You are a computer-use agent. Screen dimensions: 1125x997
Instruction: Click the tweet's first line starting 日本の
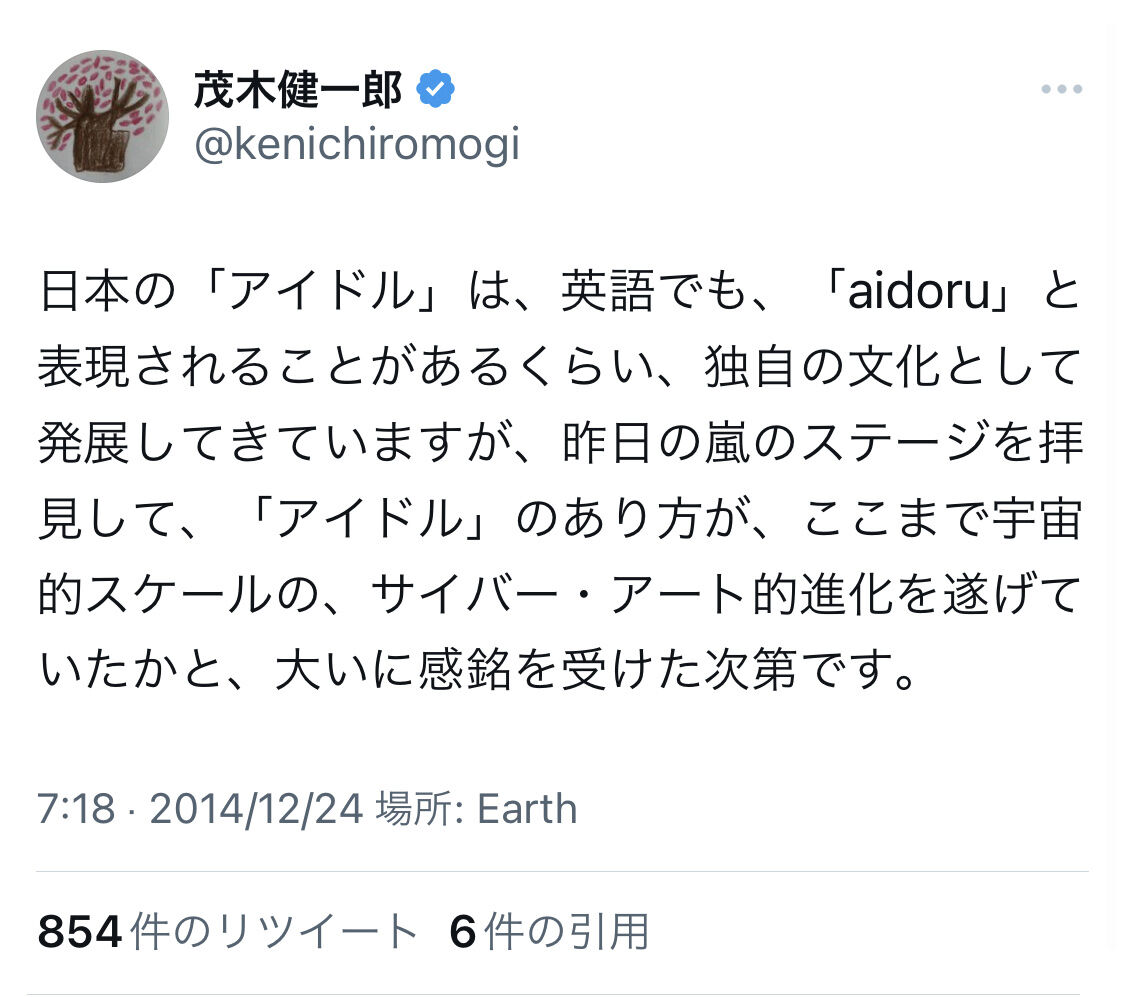pyautogui.click(x=560, y=292)
